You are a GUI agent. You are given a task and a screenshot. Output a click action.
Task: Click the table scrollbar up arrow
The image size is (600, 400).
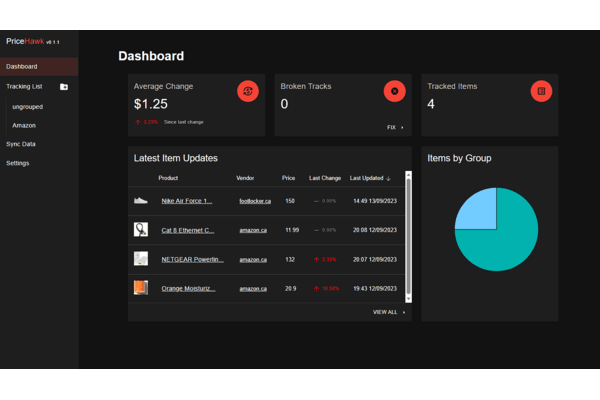tap(409, 175)
